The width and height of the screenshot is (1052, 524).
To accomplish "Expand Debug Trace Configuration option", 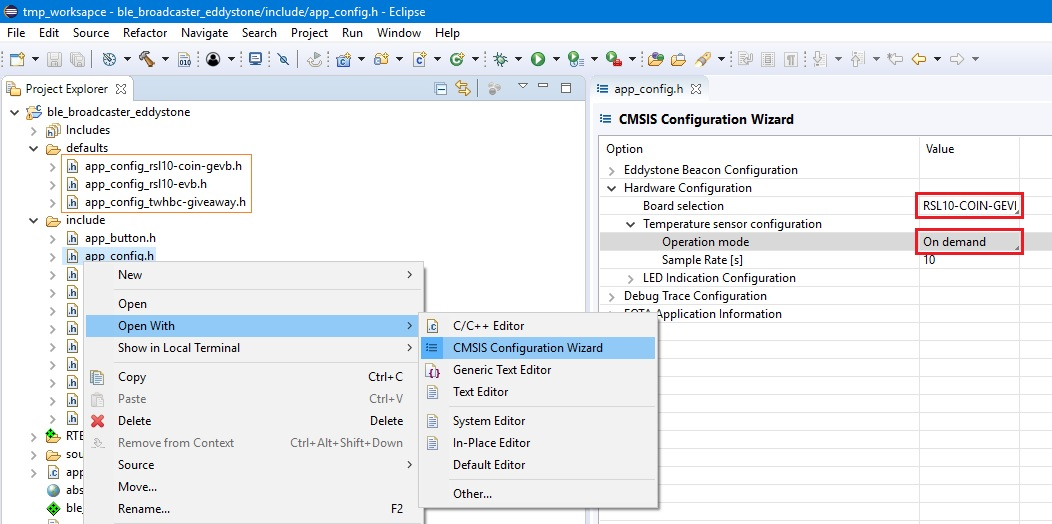I will (611, 297).
